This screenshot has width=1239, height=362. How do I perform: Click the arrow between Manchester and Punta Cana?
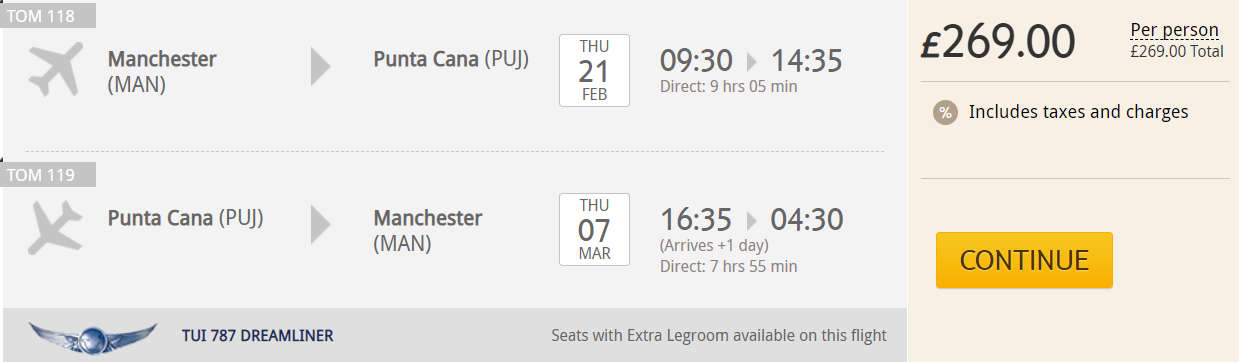(x=321, y=66)
